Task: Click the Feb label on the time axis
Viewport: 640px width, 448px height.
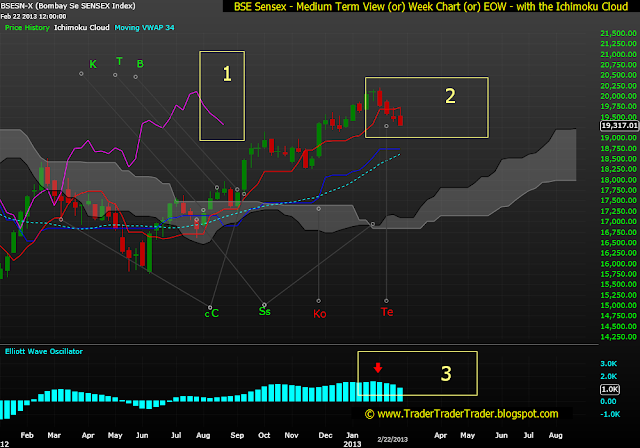Action: click(x=27, y=435)
